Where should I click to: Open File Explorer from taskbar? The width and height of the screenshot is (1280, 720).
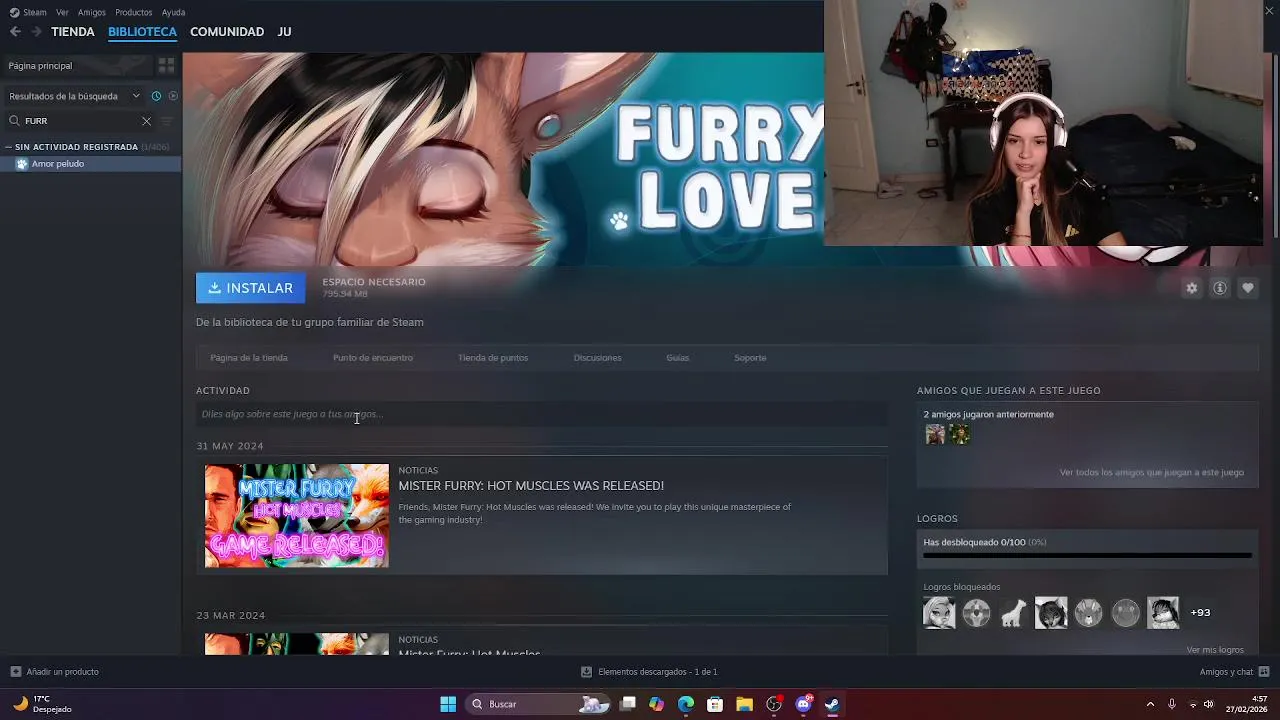(x=744, y=704)
